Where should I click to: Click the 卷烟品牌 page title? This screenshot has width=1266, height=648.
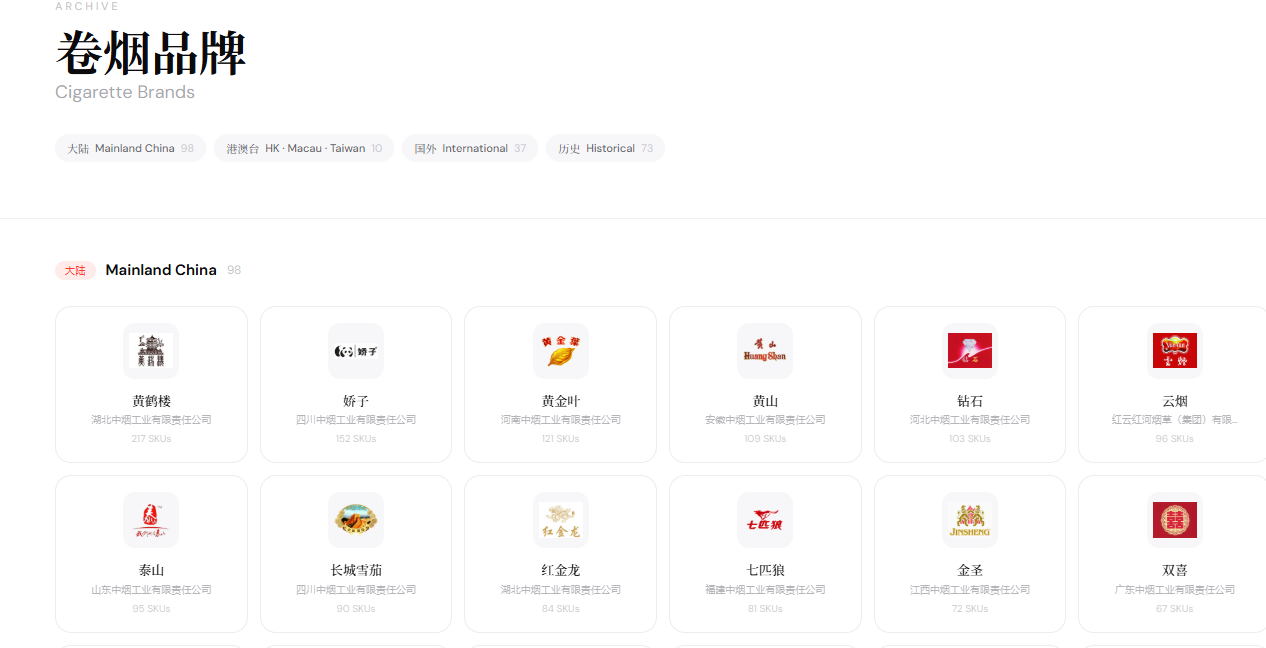point(151,53)
